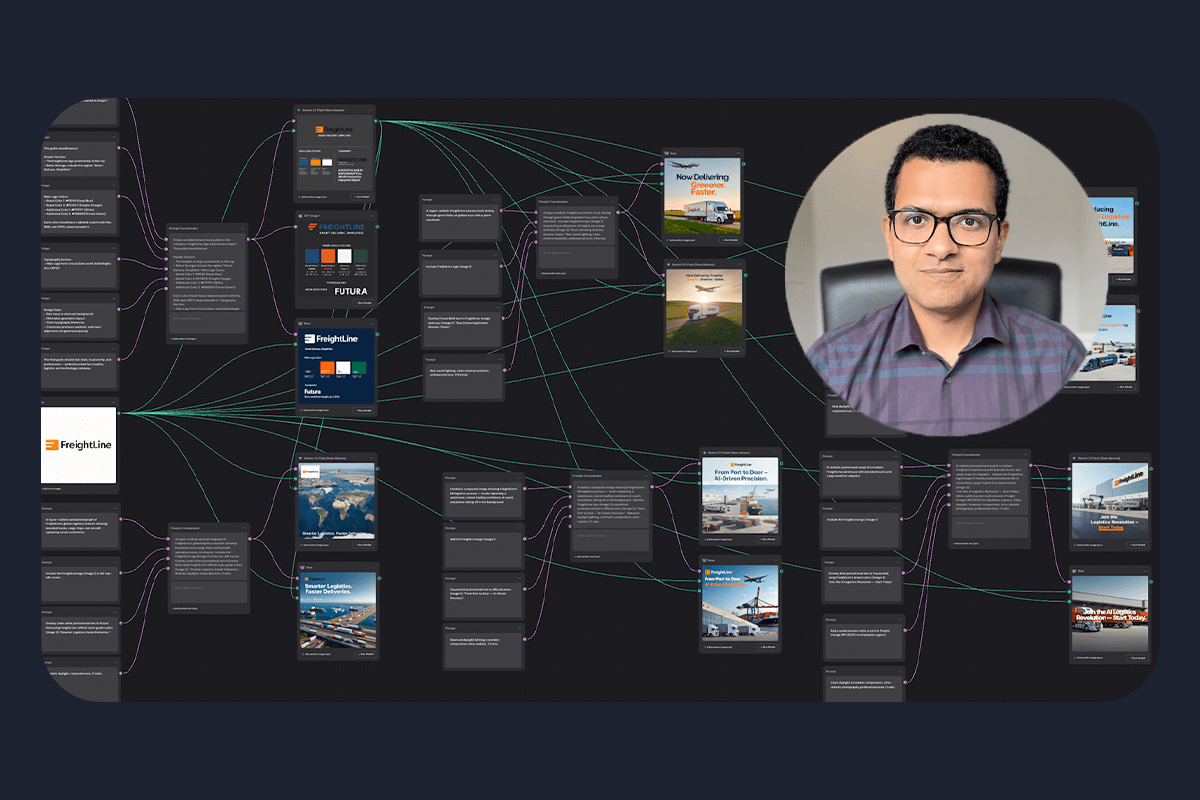Click the Gemini icon on brand guide node
Image resolution: width=1200 pixels, height=800 pixels.
pos(299,109)
